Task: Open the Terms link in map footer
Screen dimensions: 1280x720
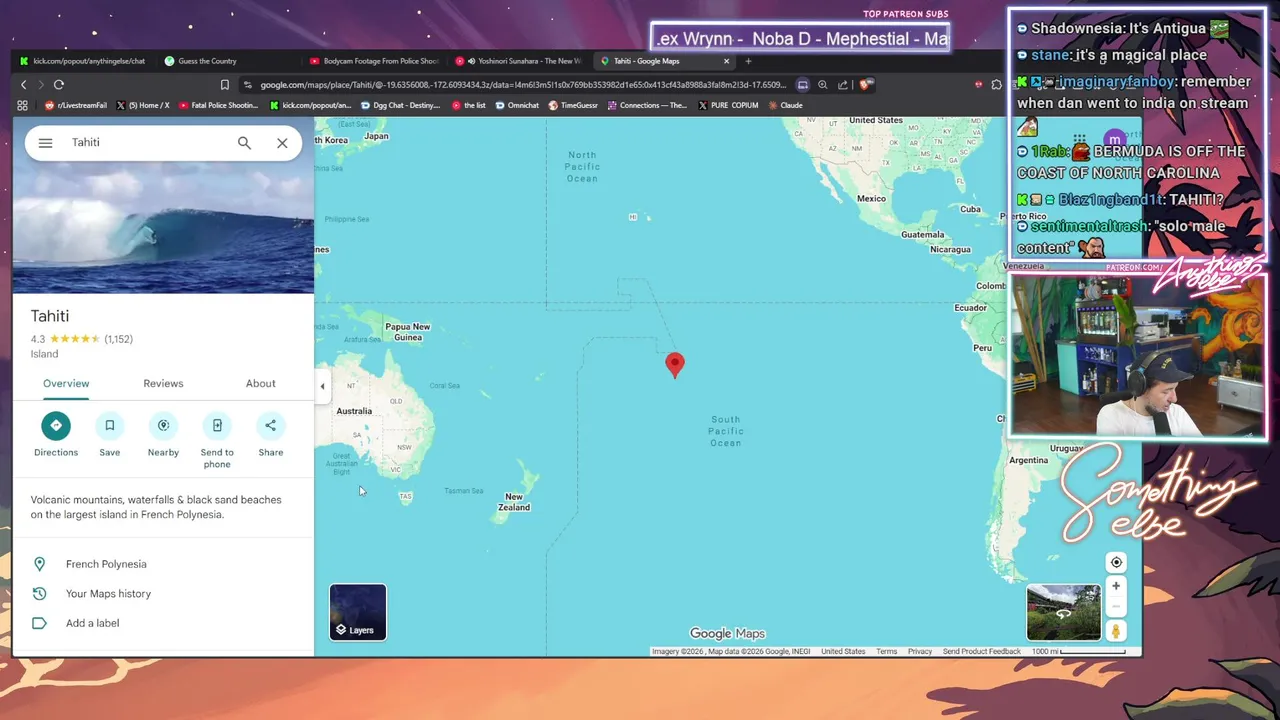Action: (887, 652)
